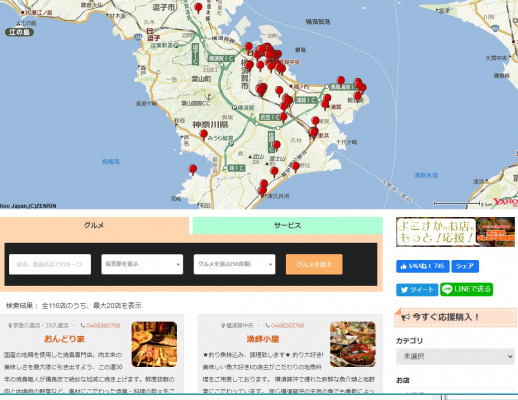Switch to the グルメ tab
Screen dimensions: 518x400
coord(94,226)
